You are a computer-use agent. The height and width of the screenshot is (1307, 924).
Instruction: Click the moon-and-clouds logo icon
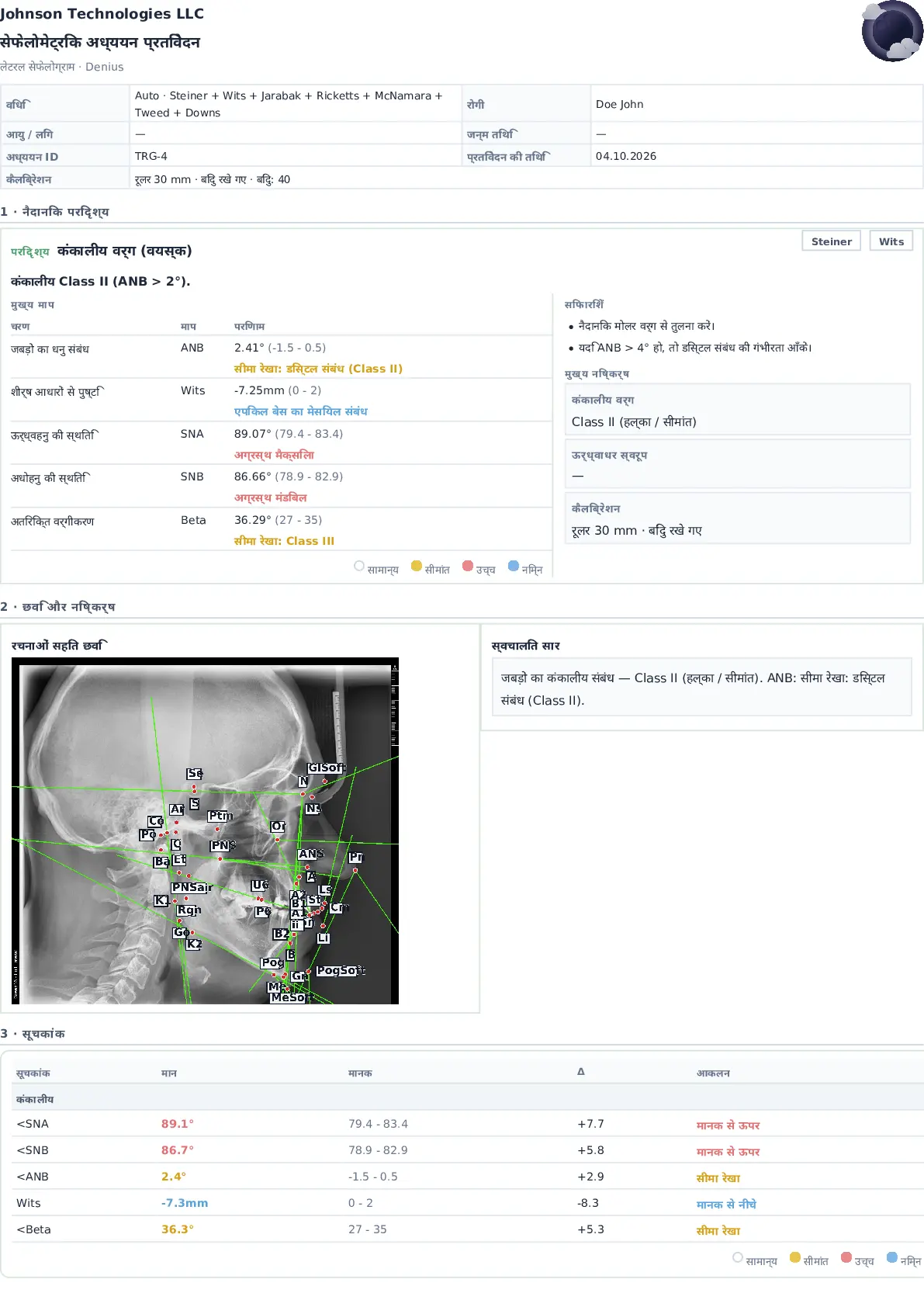892,31
